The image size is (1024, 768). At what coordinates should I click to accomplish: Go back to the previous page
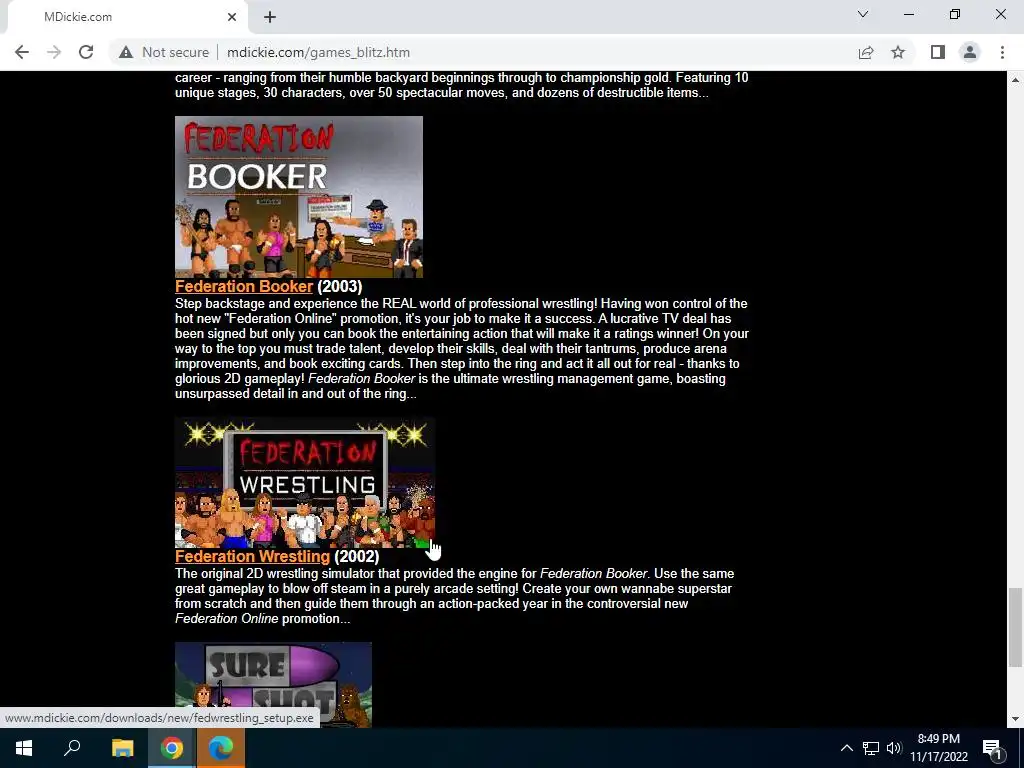click(x=22, y=52)
